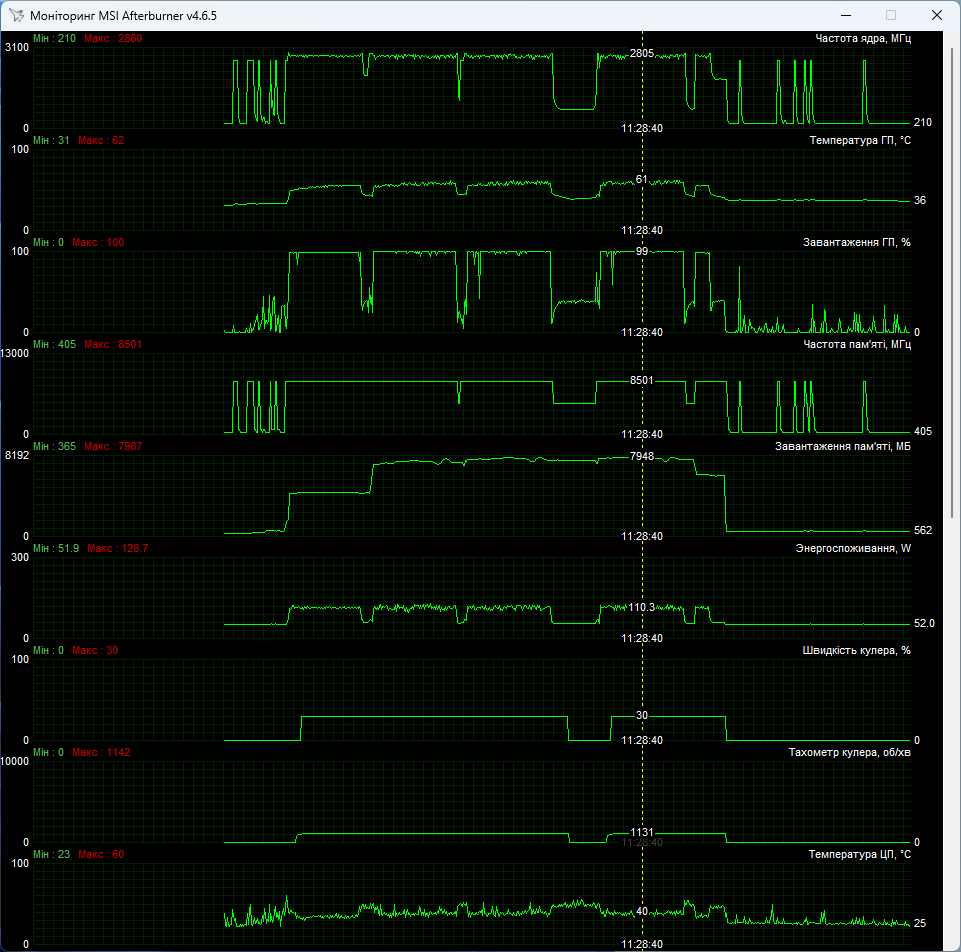Click the 1131 marker value on fan tachometer graph
Viewport: 961px width, 952px height.
point(642,832)
